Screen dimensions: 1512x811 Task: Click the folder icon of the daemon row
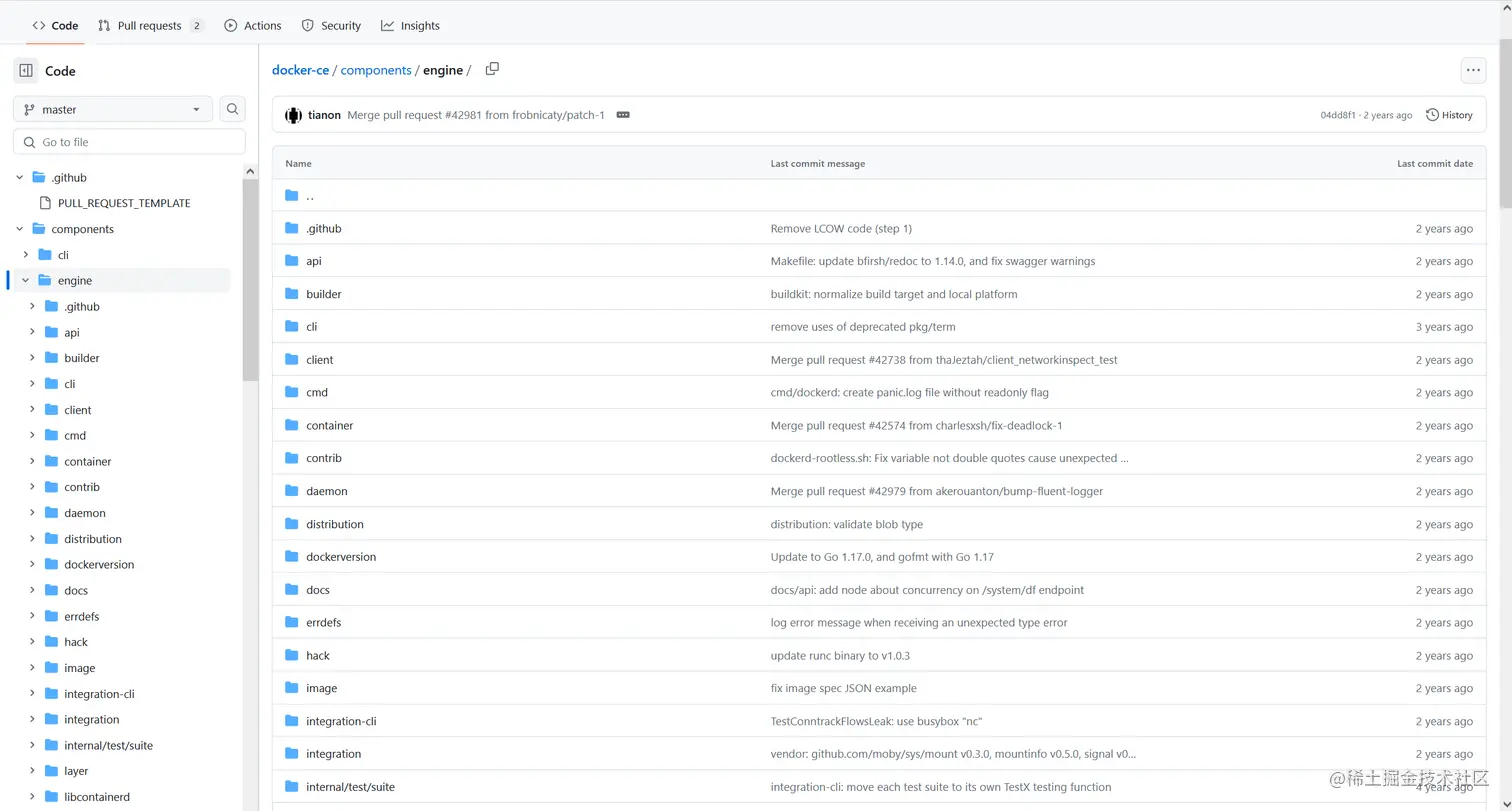292,491
